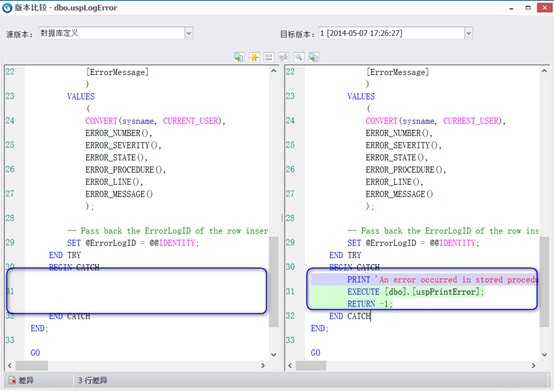Click [ErrorMessage] in the left pane
The width and height of the screenshot is (554, 391).
point(117,72)
